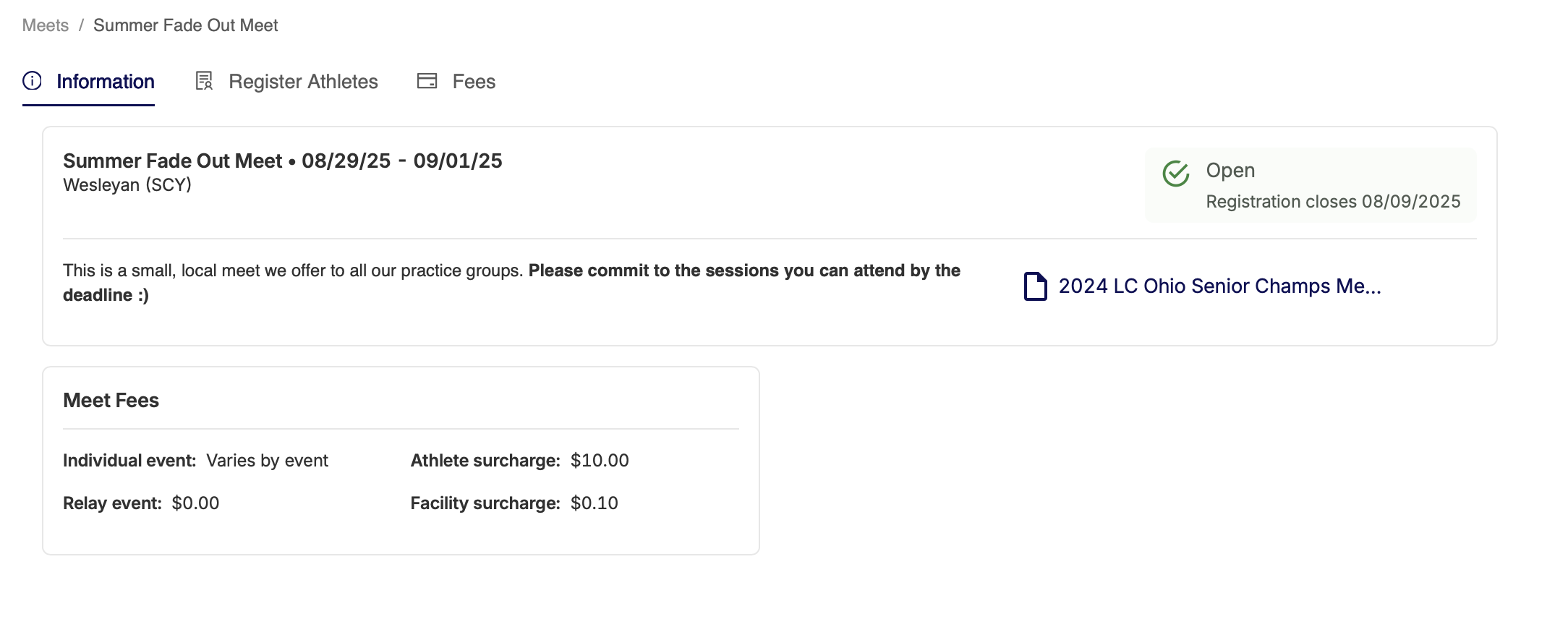
Task: Open the Information tab
Action: click(x=88, y=82)
